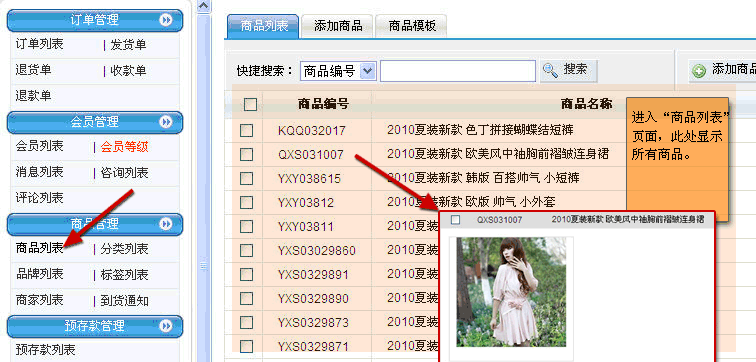This screenshot has width=756, height=362.
Task: Open the 收款单 link
Action: click(x=128, y=71)
